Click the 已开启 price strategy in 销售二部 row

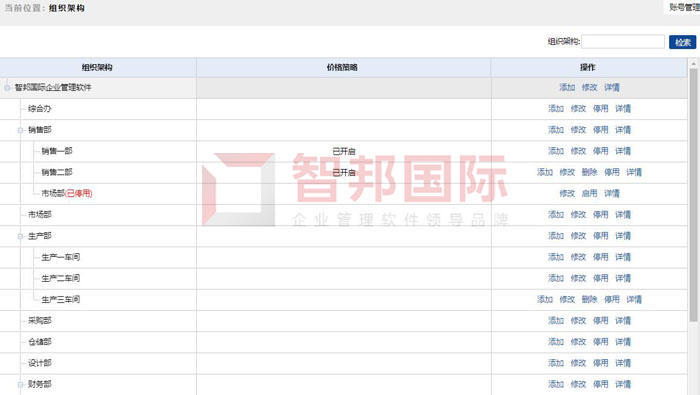click(344, 172)
